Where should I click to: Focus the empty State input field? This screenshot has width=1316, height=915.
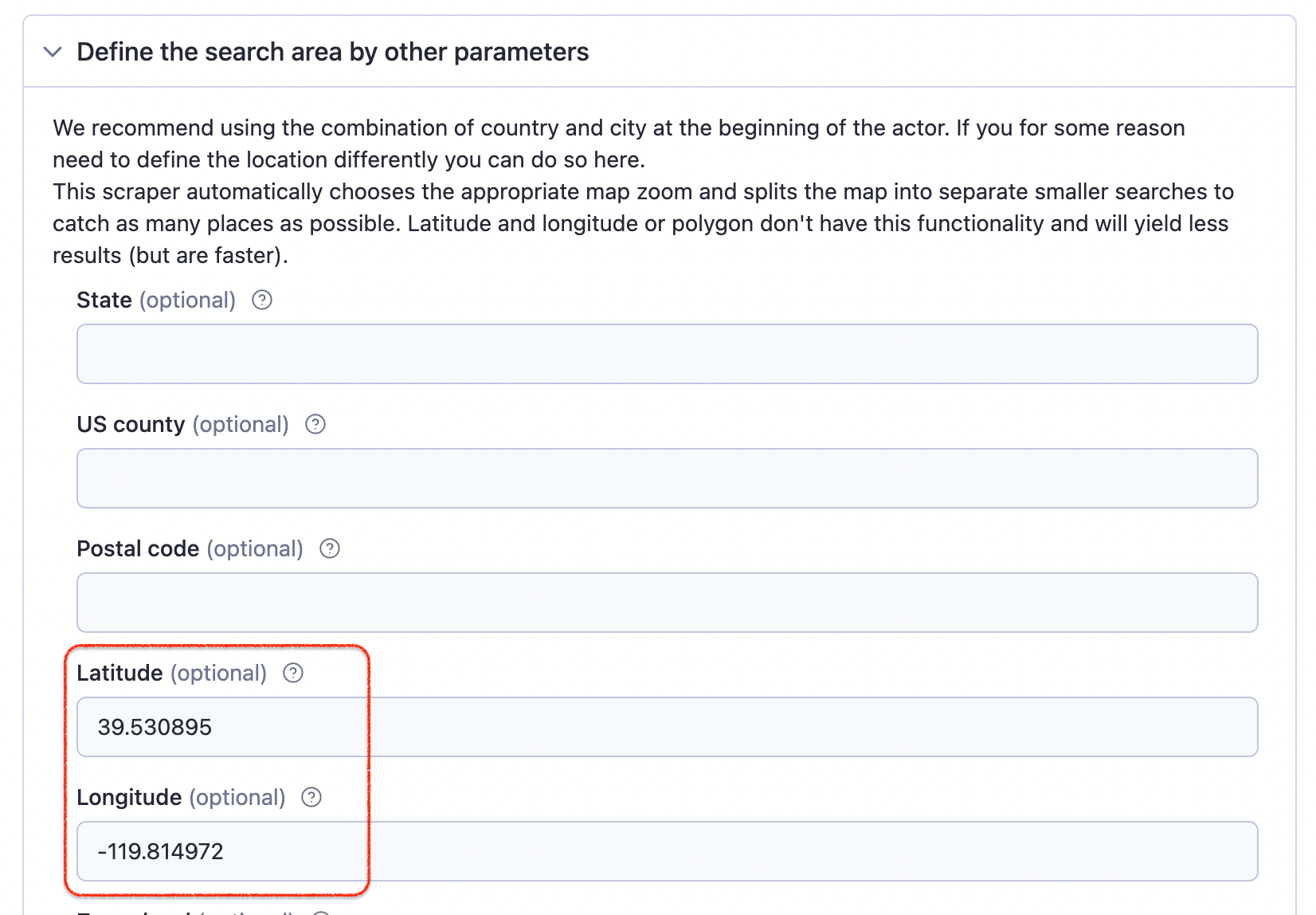pos(668,354)
